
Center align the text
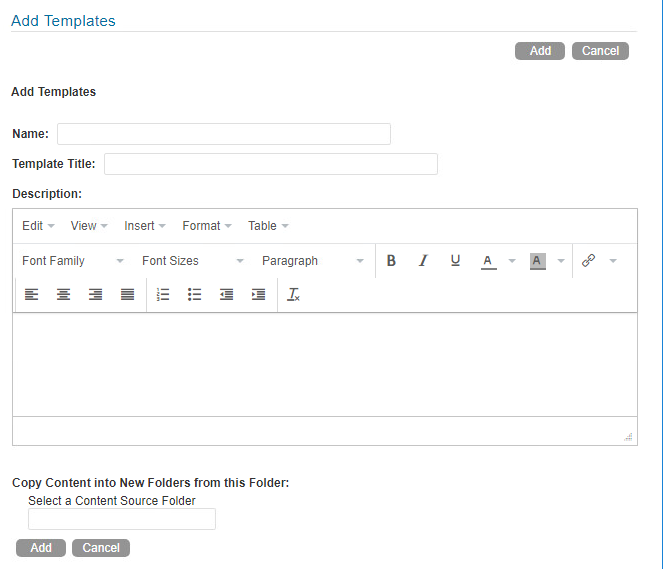click(x=63, y=295)
